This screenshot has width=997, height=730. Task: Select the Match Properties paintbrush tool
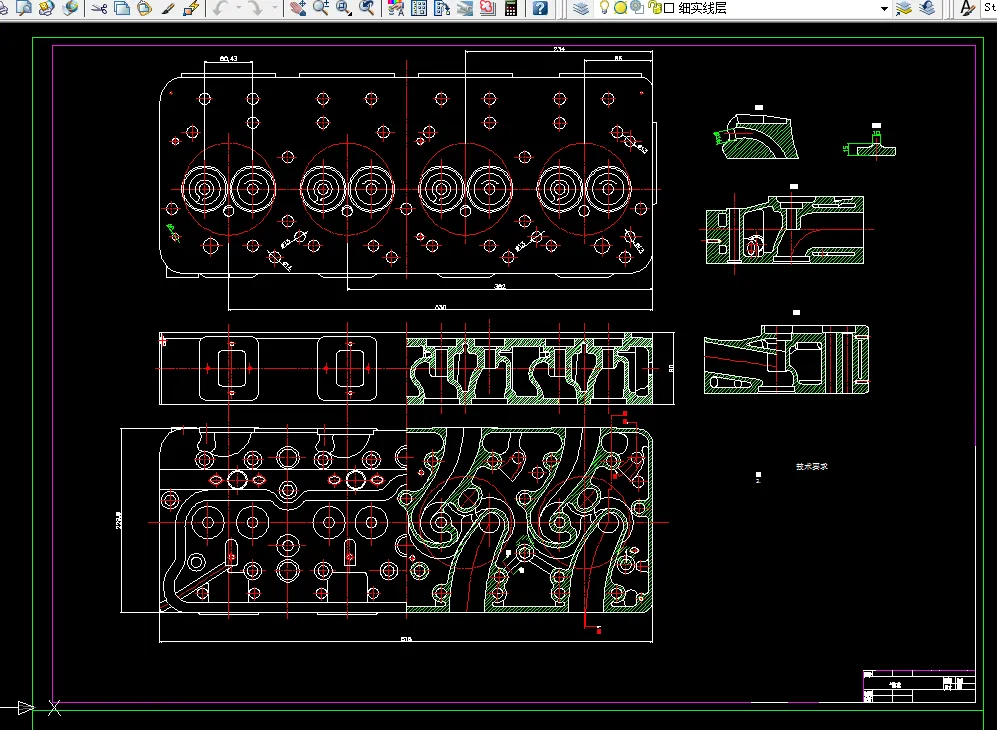coord(168,8)
